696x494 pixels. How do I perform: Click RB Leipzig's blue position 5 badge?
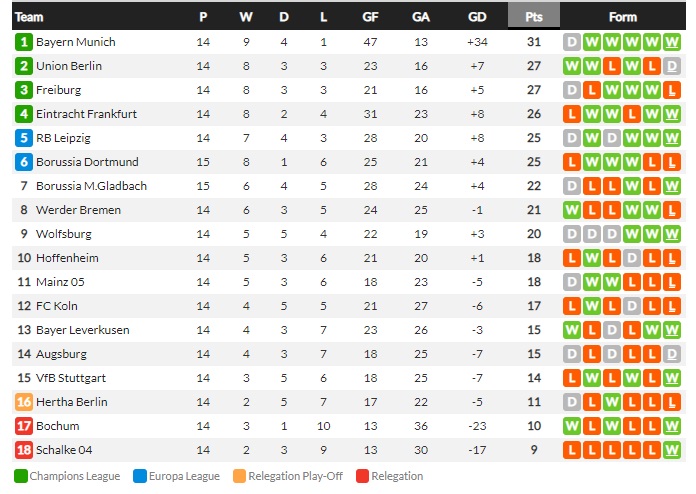tap(24, 138)
